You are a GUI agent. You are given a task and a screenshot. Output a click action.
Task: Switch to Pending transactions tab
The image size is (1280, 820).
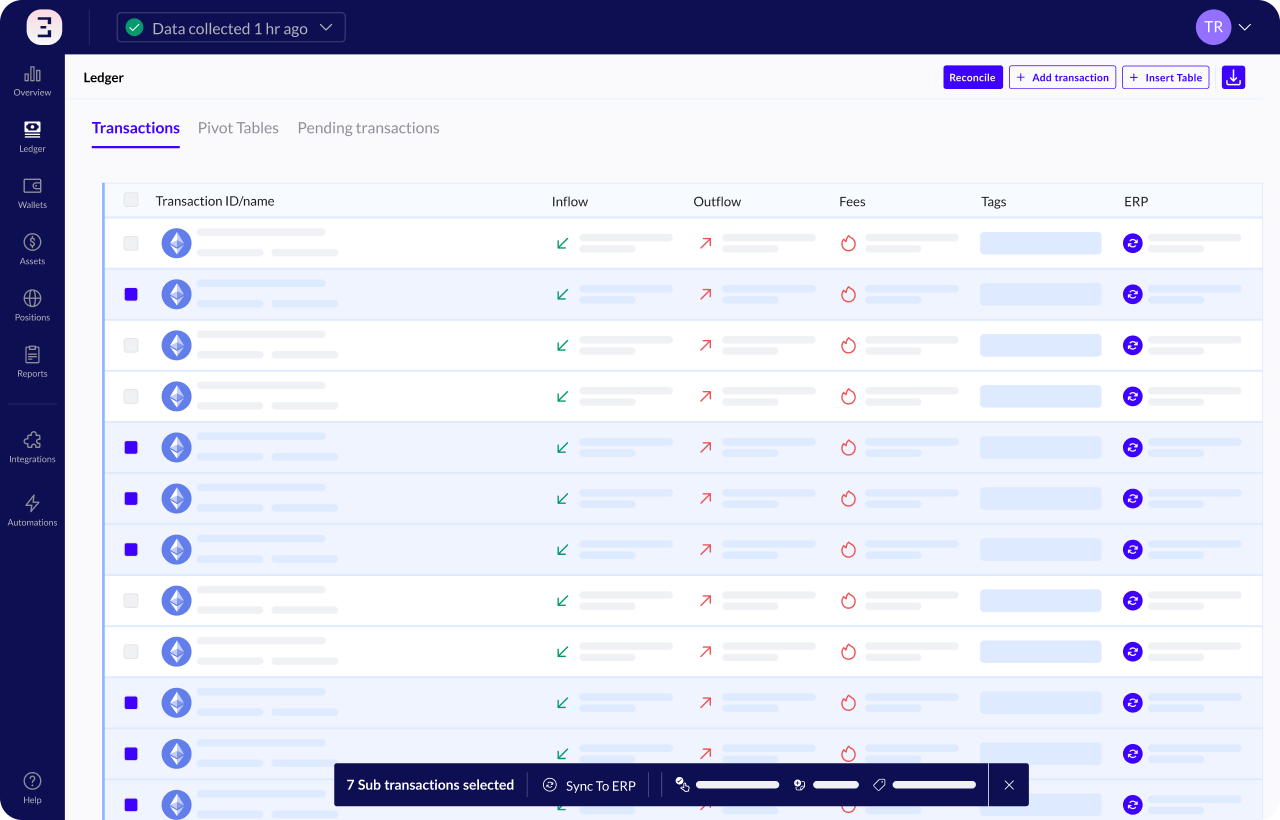tap(368, 128)
